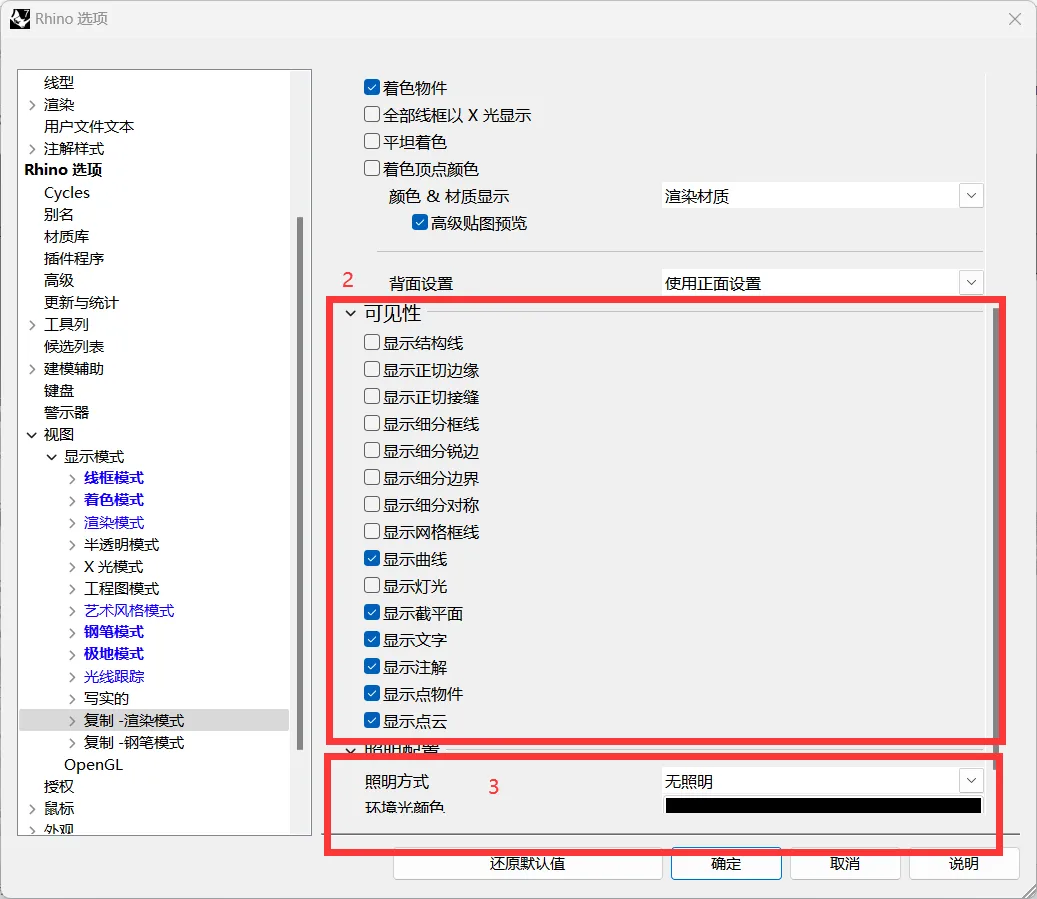Turn on 显示灯光 checkbox

372,585
